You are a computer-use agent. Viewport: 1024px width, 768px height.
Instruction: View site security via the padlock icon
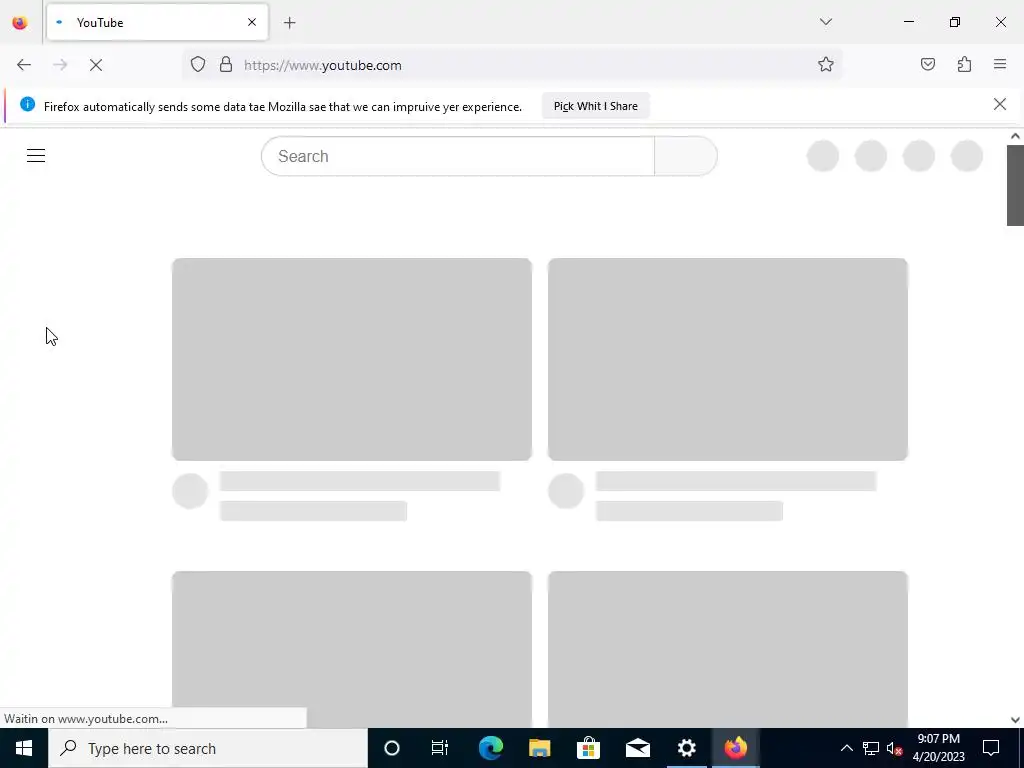point(226,65)
